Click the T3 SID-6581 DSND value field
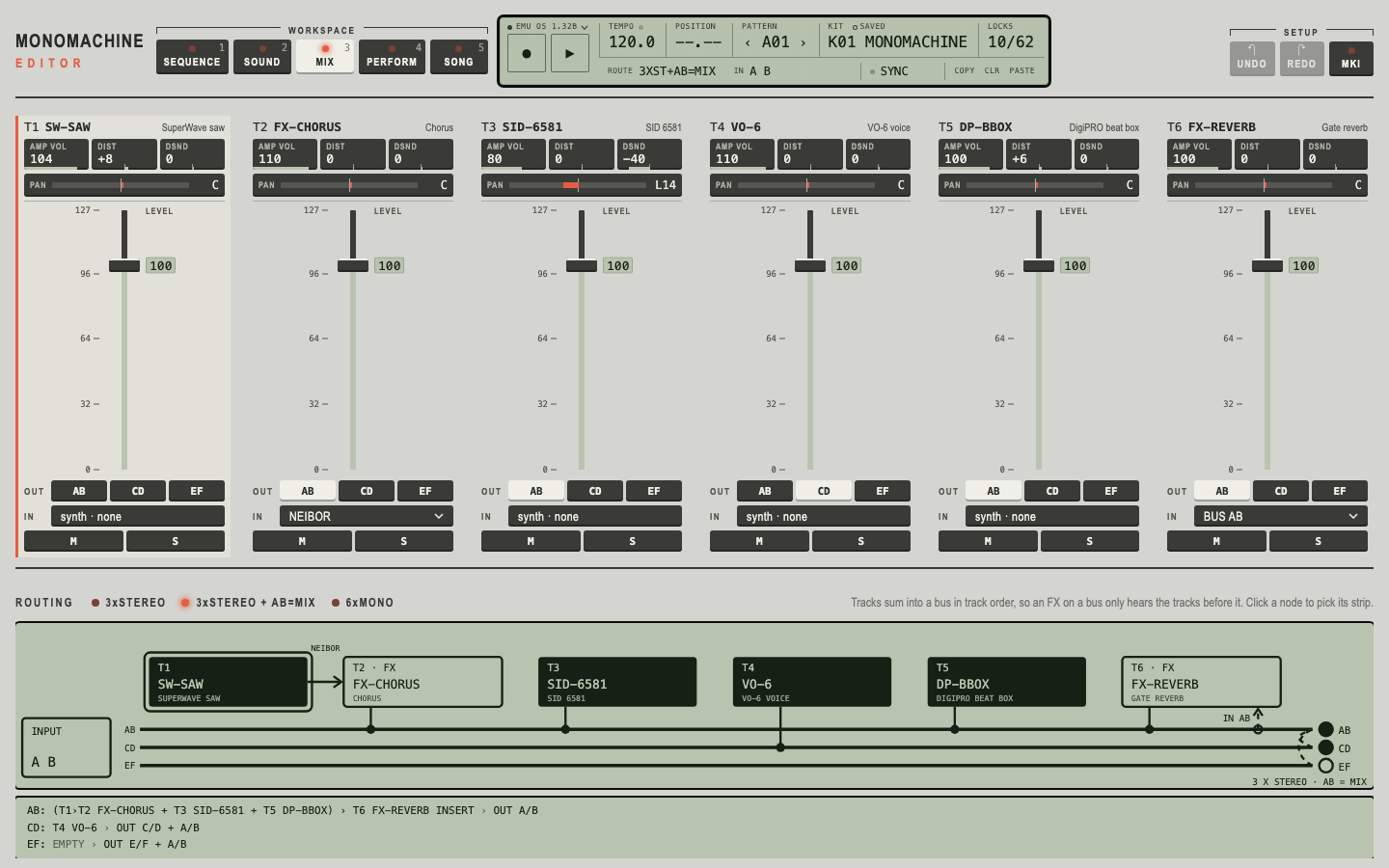1389x868 pixels. 649,154
